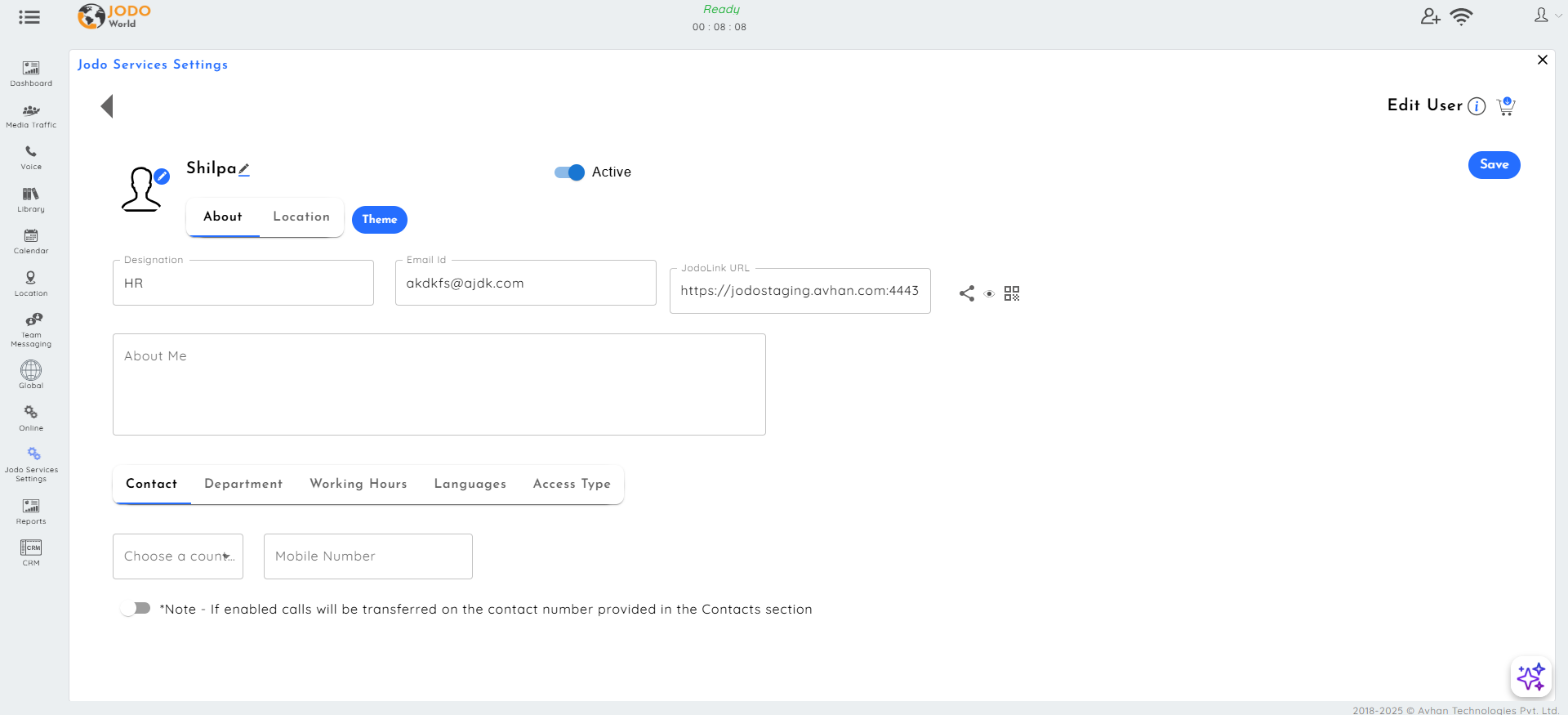Open the CRM sidebar icon
1568x715 pixels.
tap(31, 552)
